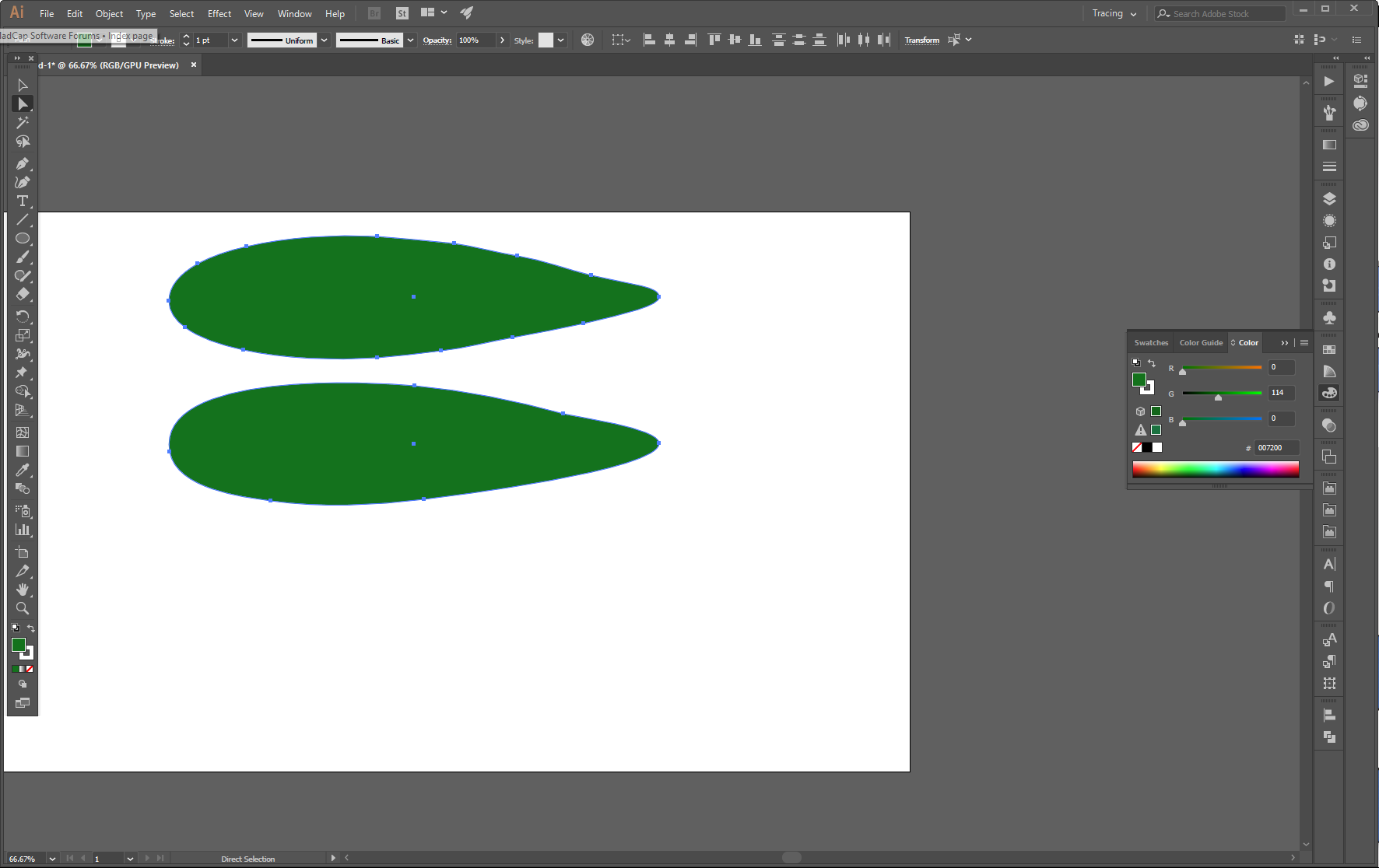Switch to the Color Guide tab
1379x868 pixels.
(x=1201, y=342)
